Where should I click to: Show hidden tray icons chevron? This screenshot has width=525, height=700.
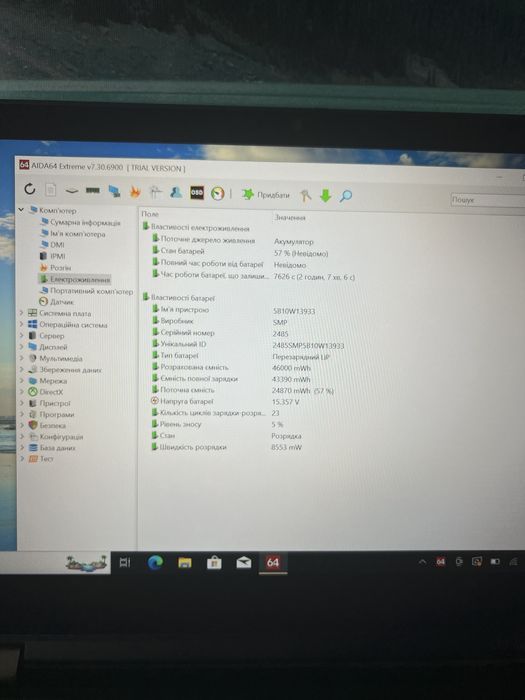tap(422, 562)
